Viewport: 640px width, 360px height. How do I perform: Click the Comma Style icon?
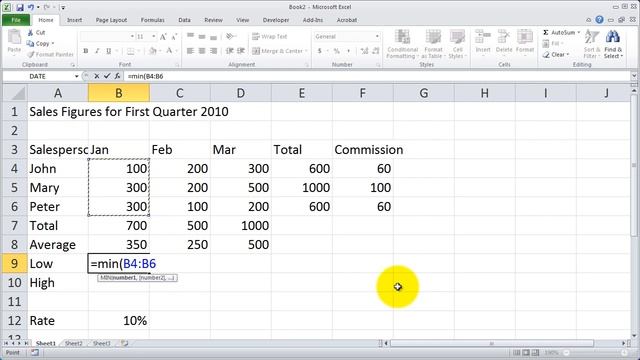(x=348, y=51)
